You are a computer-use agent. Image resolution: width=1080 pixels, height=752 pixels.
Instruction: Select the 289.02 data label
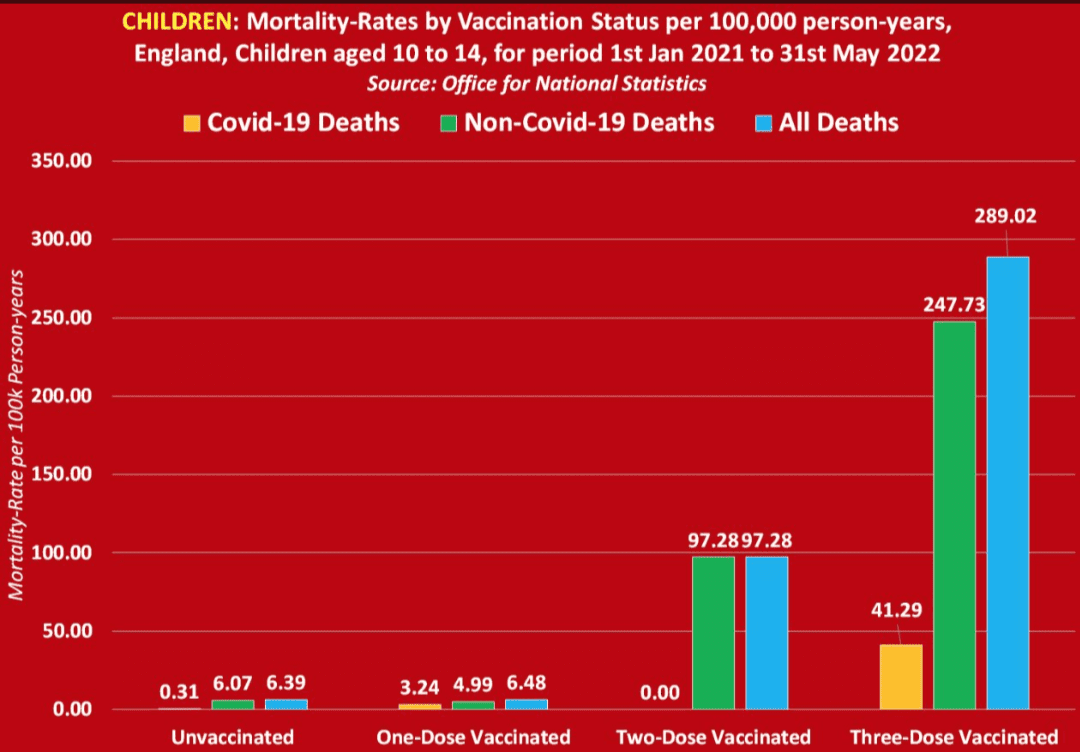(1006, 216)
